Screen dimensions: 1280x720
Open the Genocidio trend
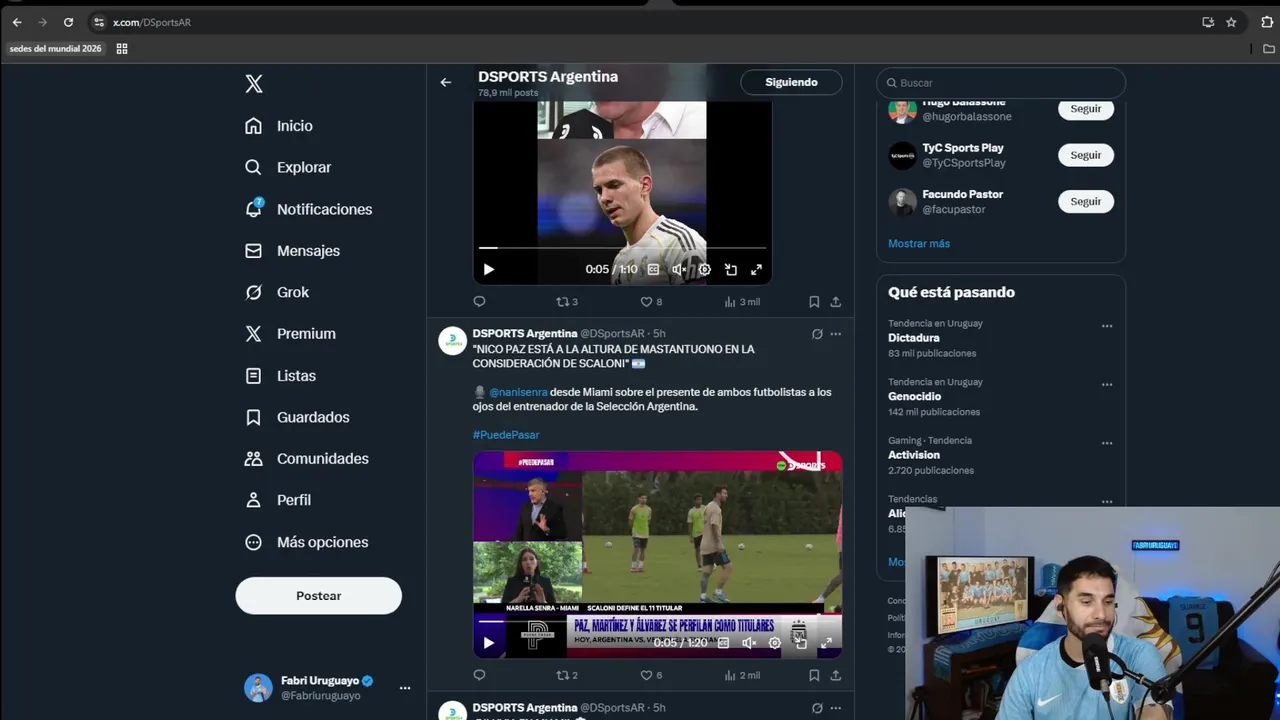[x=914, y=396]
